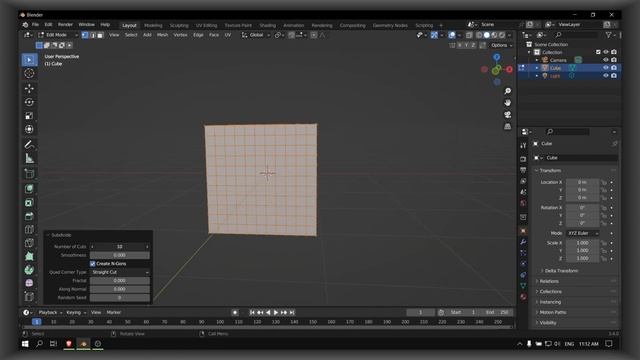Select the Spin tool

29,270
